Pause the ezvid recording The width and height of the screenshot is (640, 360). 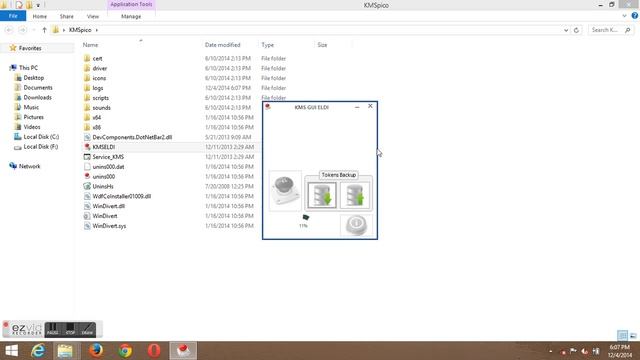point(52,329)
